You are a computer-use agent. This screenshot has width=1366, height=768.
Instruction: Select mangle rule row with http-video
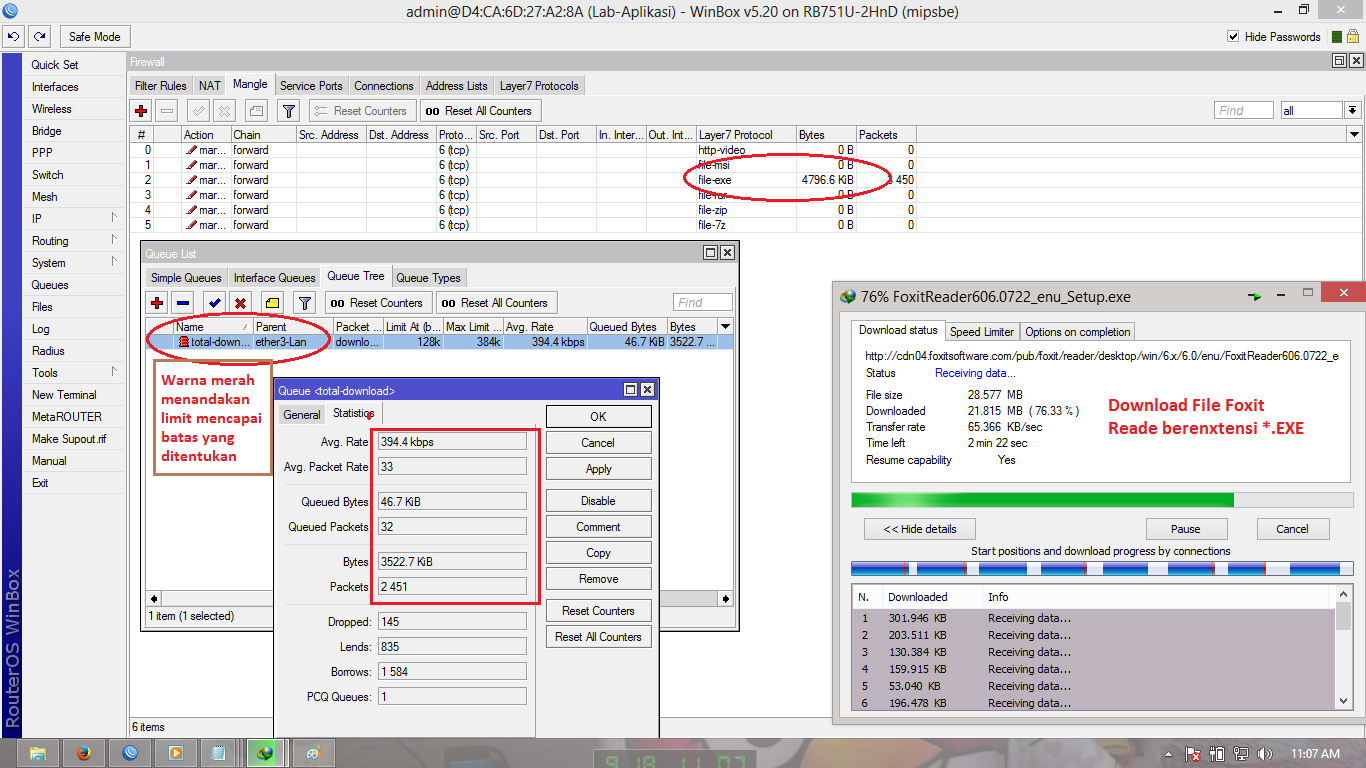[525, 150]
